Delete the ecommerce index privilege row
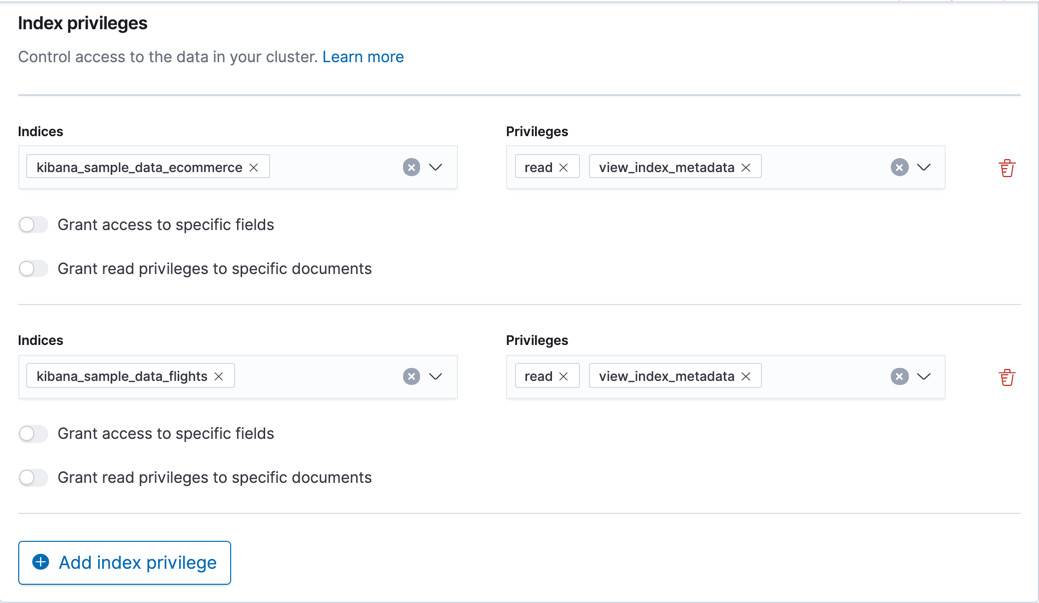This screenshot has width=1039, height=603. click(x=1007, y=168)
